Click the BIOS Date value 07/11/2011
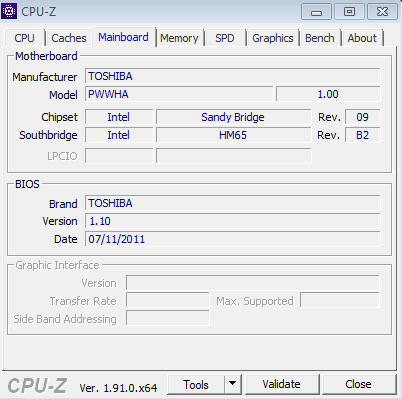 (233, 239)
